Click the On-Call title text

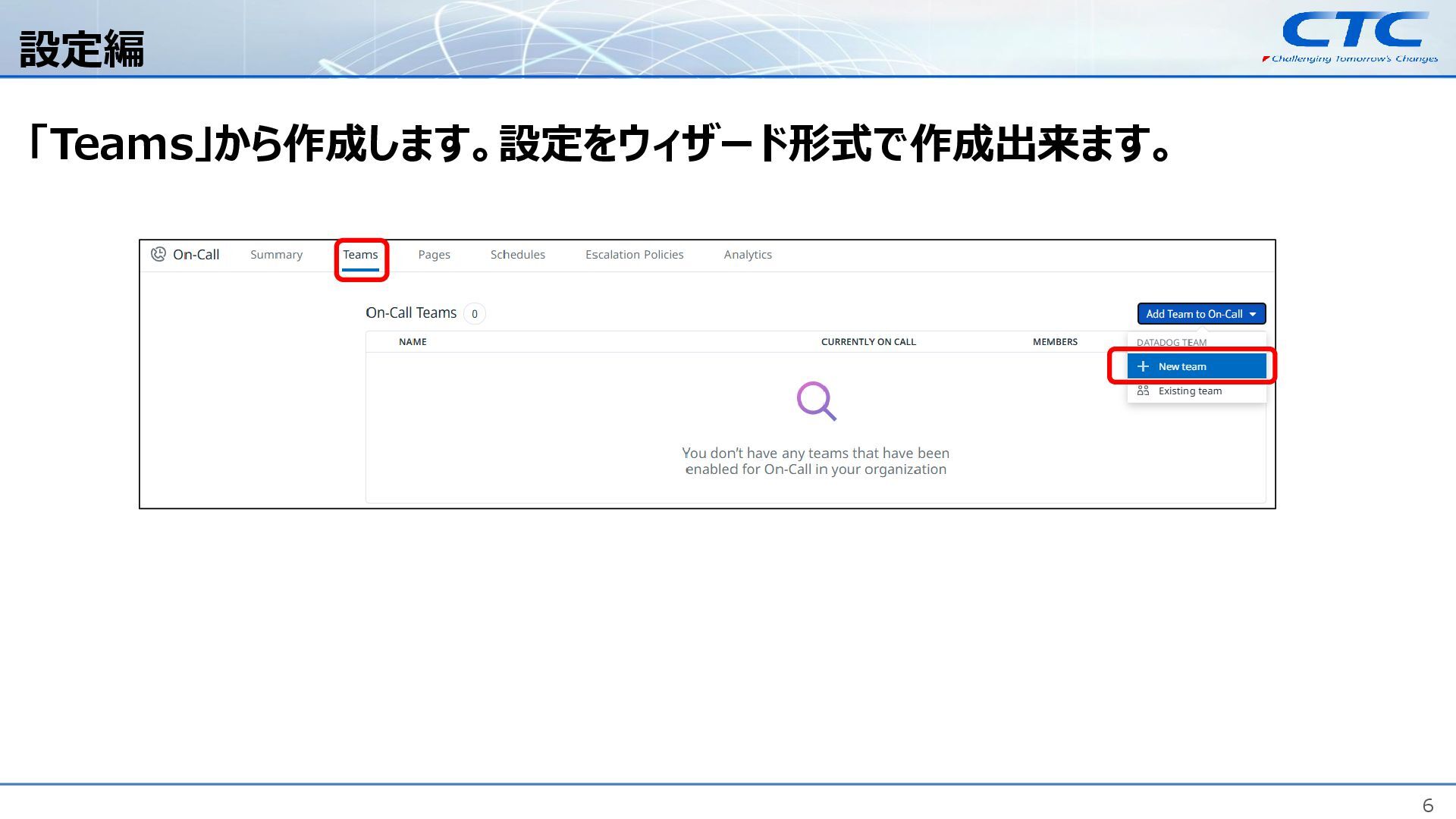point(196,255)
